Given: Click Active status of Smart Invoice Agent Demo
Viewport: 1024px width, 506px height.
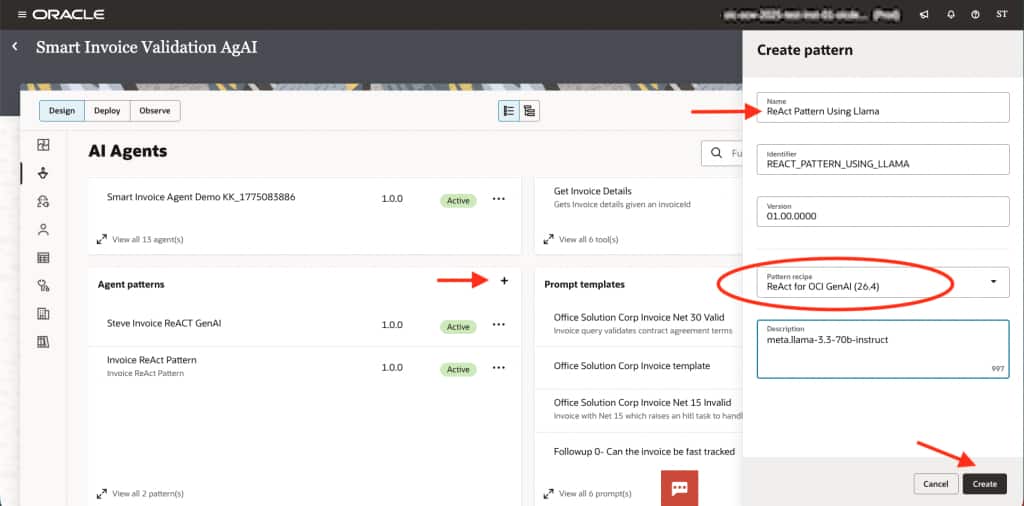Looking at the screenshot, I should click(x=458, y=200).
